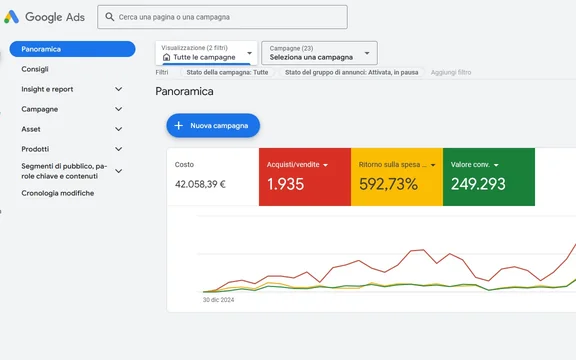Open the Valore conv. metric dropdown arrow
This screenshot has width=576, height=360.
point(496,165)
